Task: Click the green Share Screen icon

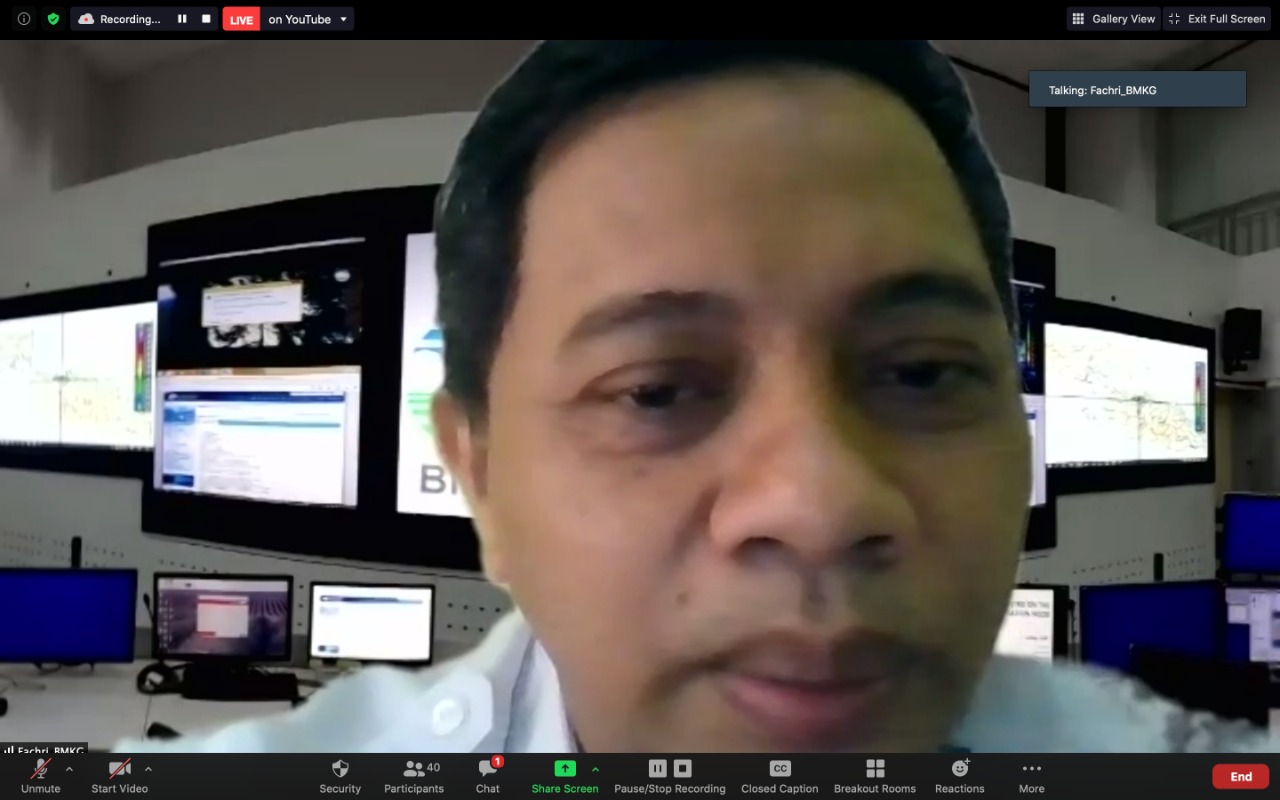Action: pos(565,768)
